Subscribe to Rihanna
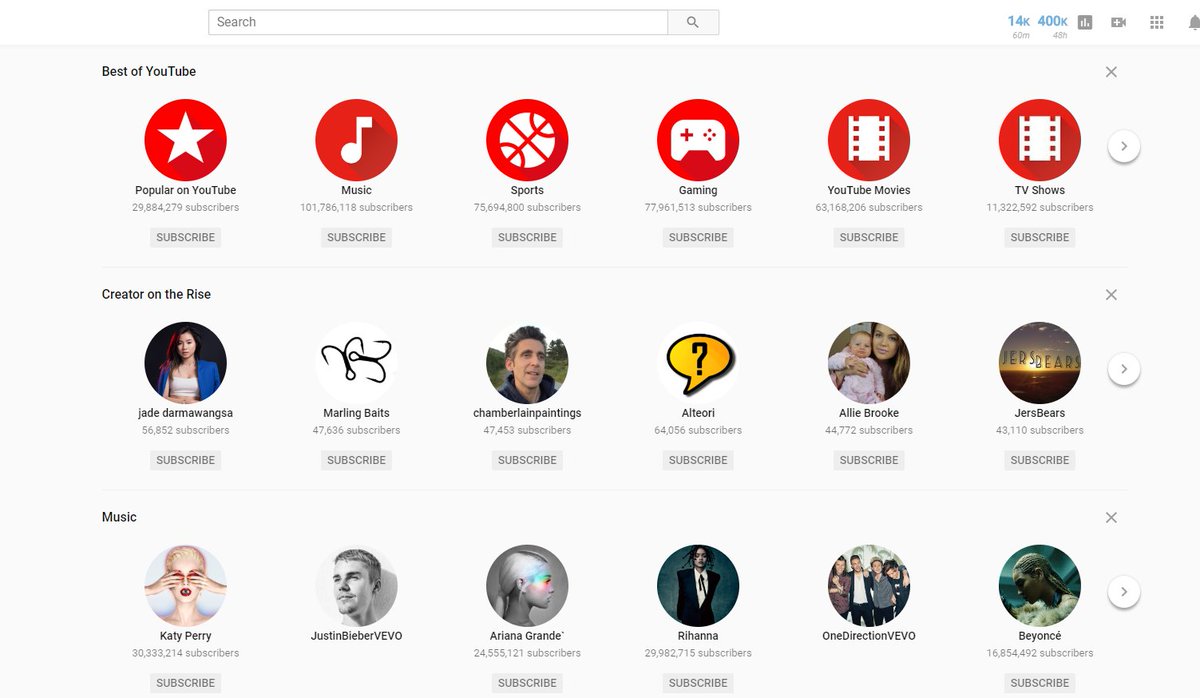The image size is (1200, 698). (698, 683)
